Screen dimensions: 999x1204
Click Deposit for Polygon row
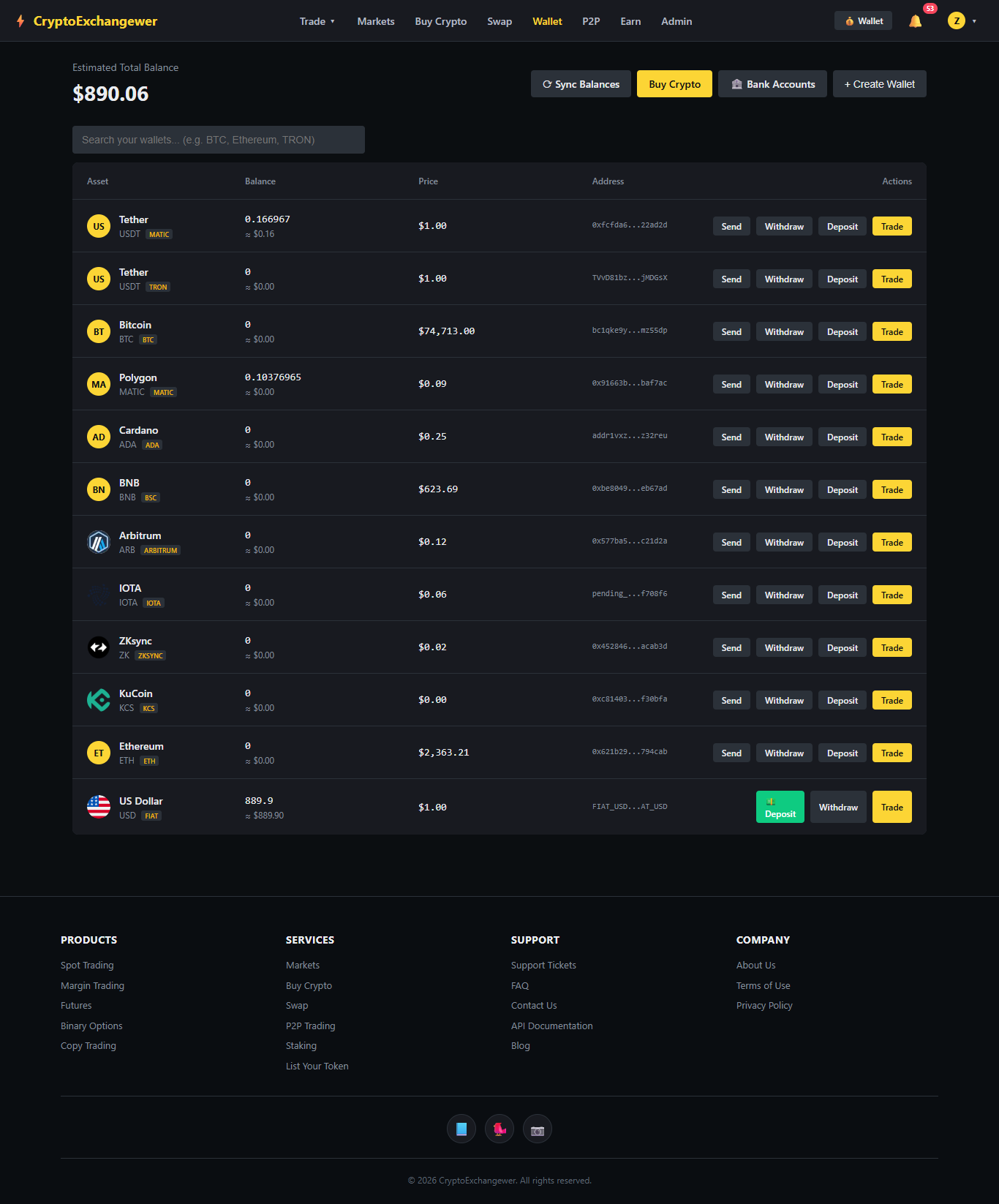coord(842,384)
